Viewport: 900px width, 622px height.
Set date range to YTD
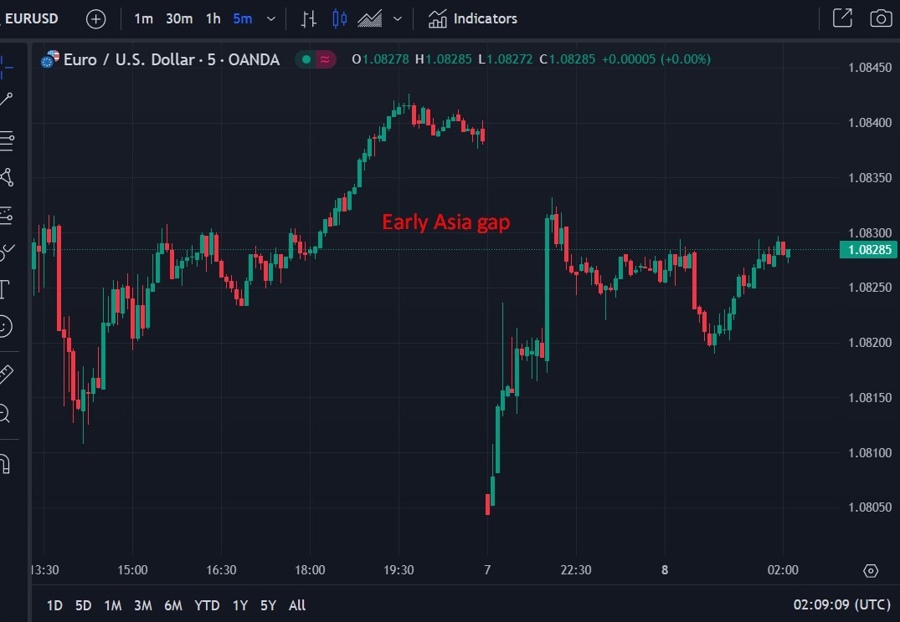(x=207, y=605)
